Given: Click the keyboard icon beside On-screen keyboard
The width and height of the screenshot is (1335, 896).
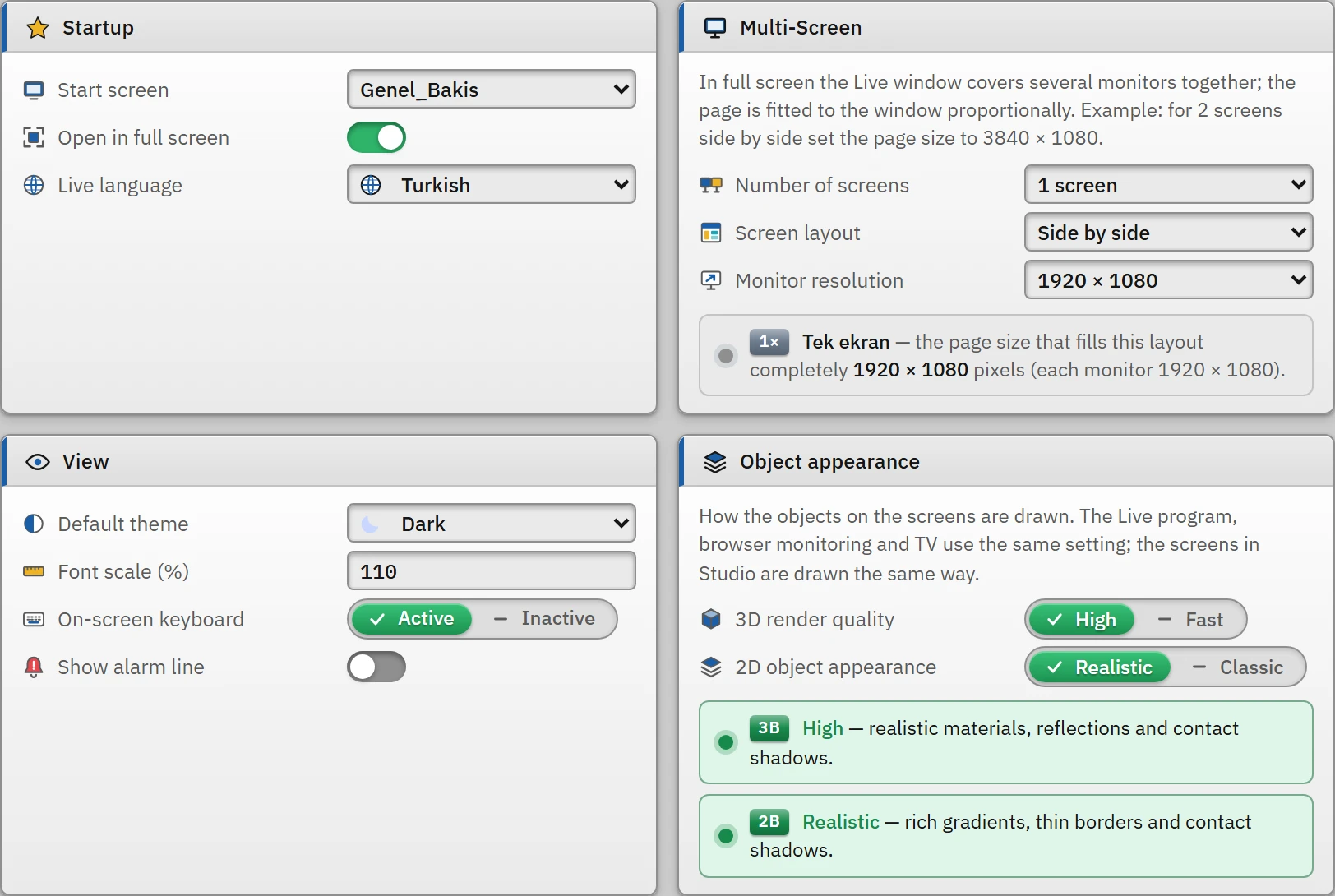Looking at the screenshot, I should point(34,620).
